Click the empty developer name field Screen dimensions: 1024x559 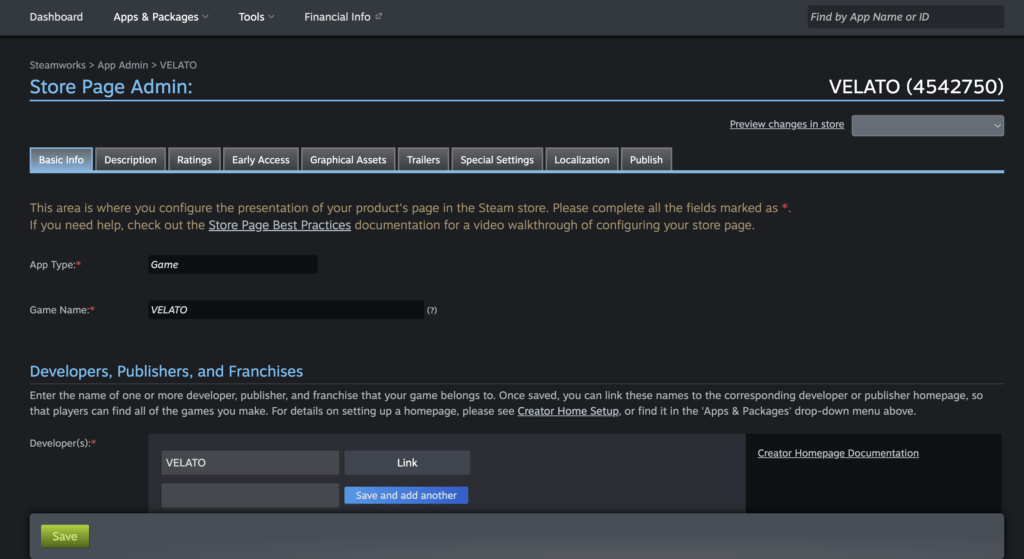pos(250,495)
